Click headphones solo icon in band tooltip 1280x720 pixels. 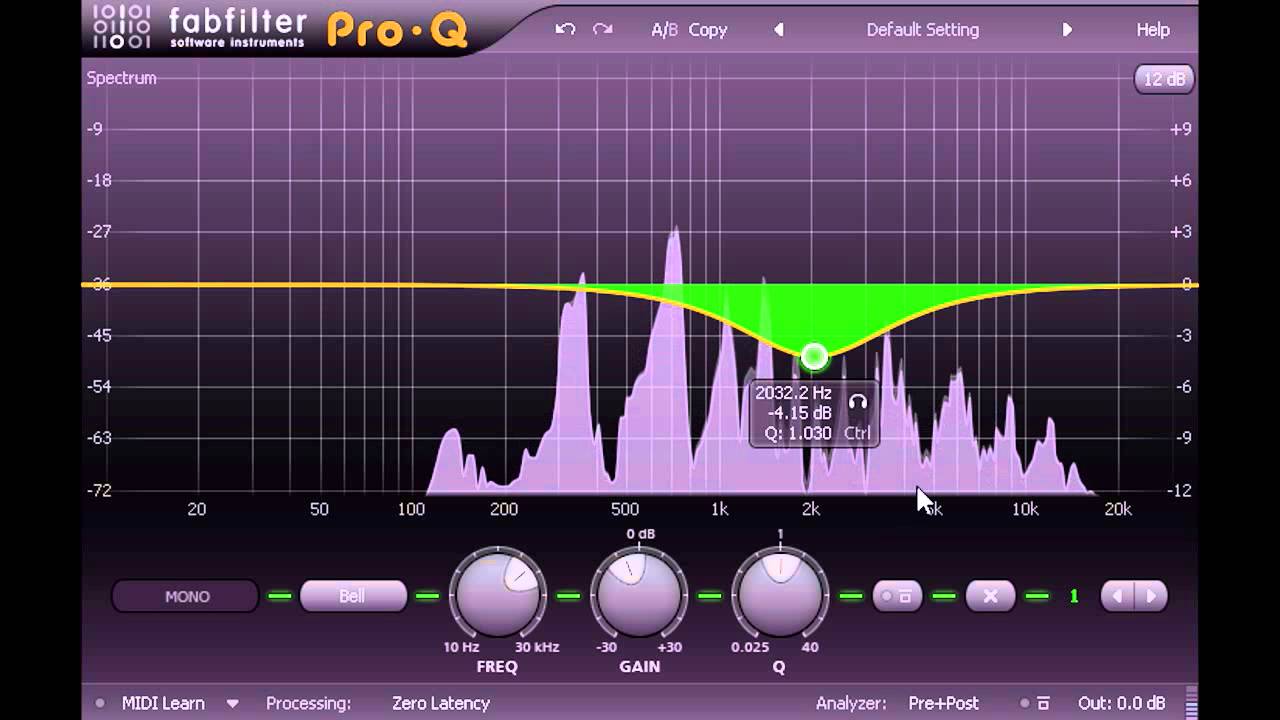[857, 402]
